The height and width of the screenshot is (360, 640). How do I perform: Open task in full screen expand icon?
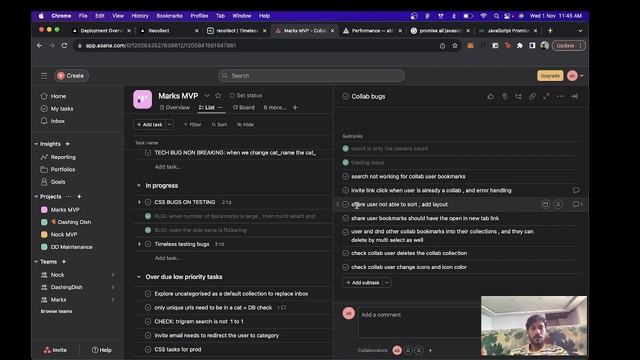pos(546,96)
